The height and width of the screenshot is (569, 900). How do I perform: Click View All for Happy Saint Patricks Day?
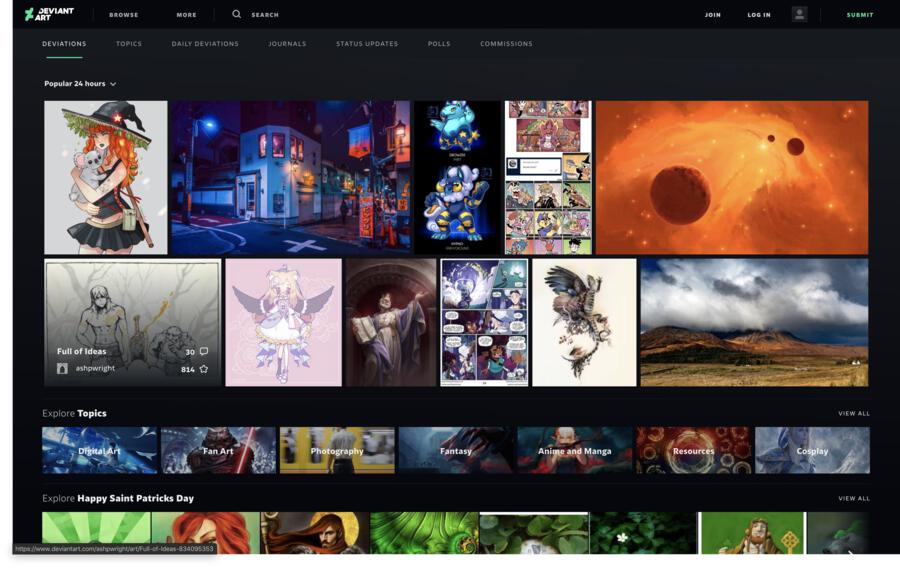[x=854, y=498]
